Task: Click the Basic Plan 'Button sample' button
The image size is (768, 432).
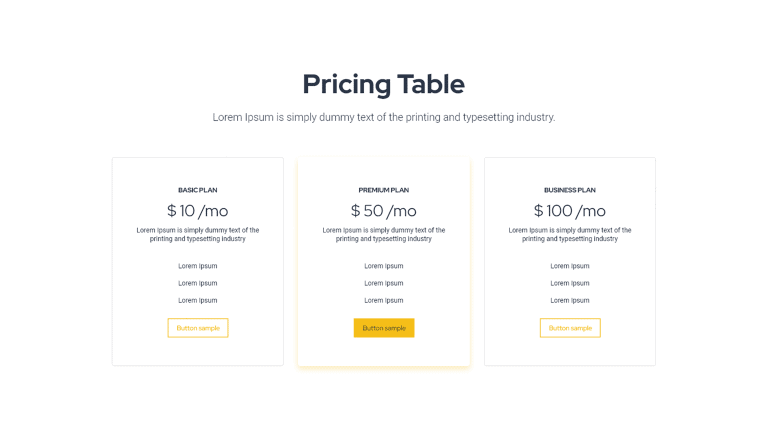Action: (x=198, y=328)
